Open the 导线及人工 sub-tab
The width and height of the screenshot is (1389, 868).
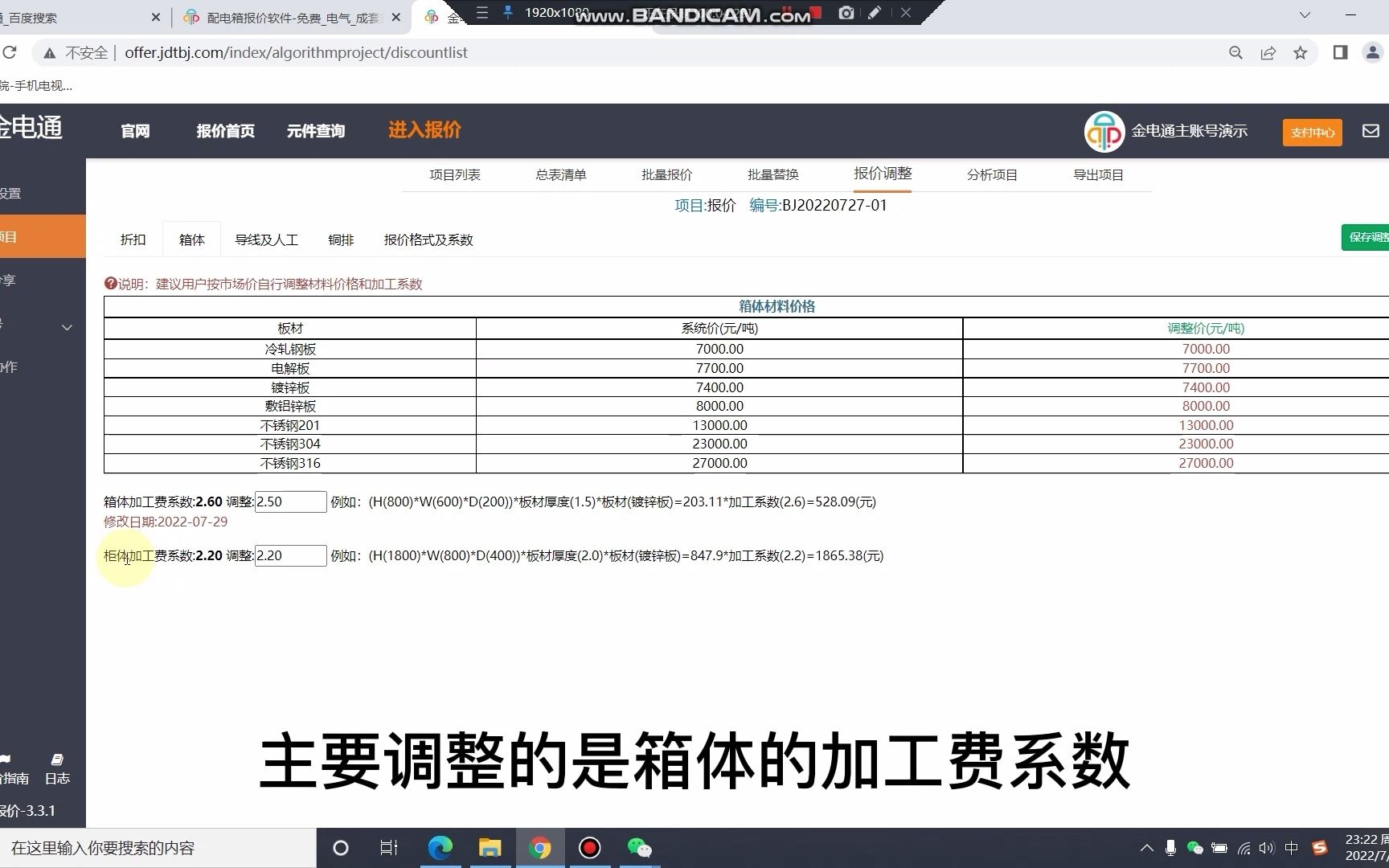click(266, 240)
